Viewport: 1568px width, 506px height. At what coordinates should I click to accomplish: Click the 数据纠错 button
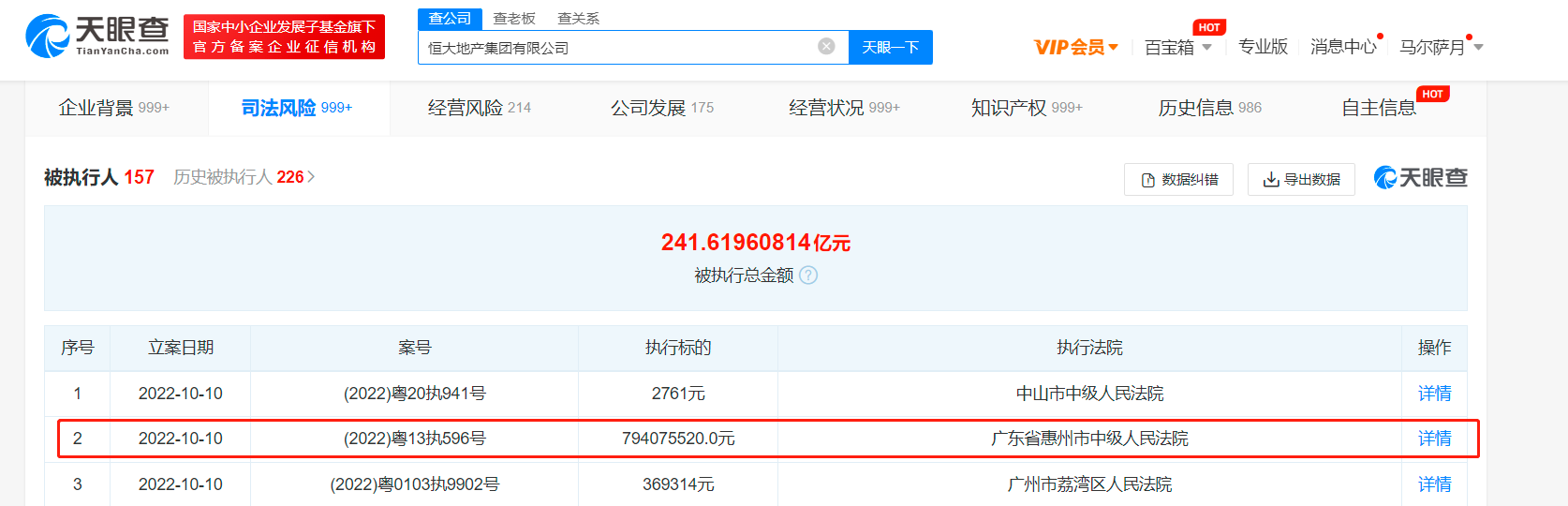tap(1178, 179)
